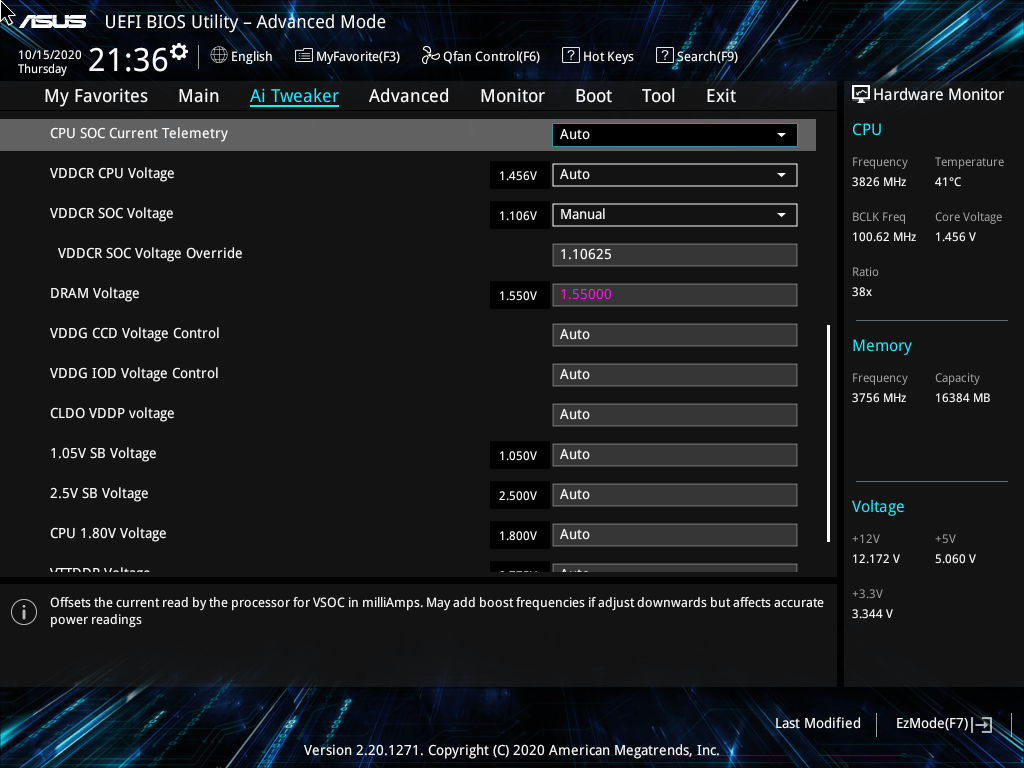Click the MyFavorite list icon
Viewport: 1024px width, 768px height.
(x=304, y=56)
